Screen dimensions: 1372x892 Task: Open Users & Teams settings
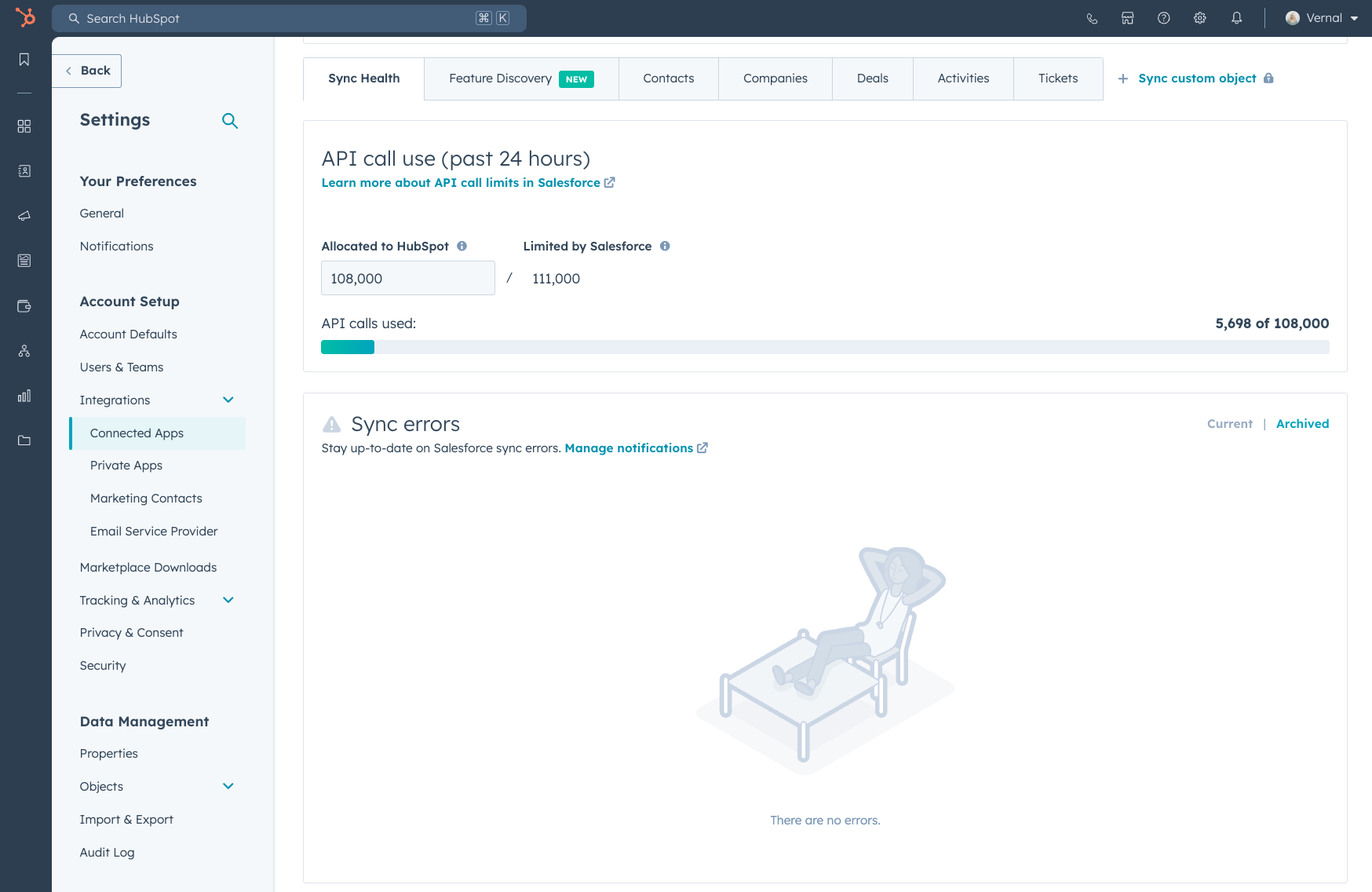(x=122, y=367)
